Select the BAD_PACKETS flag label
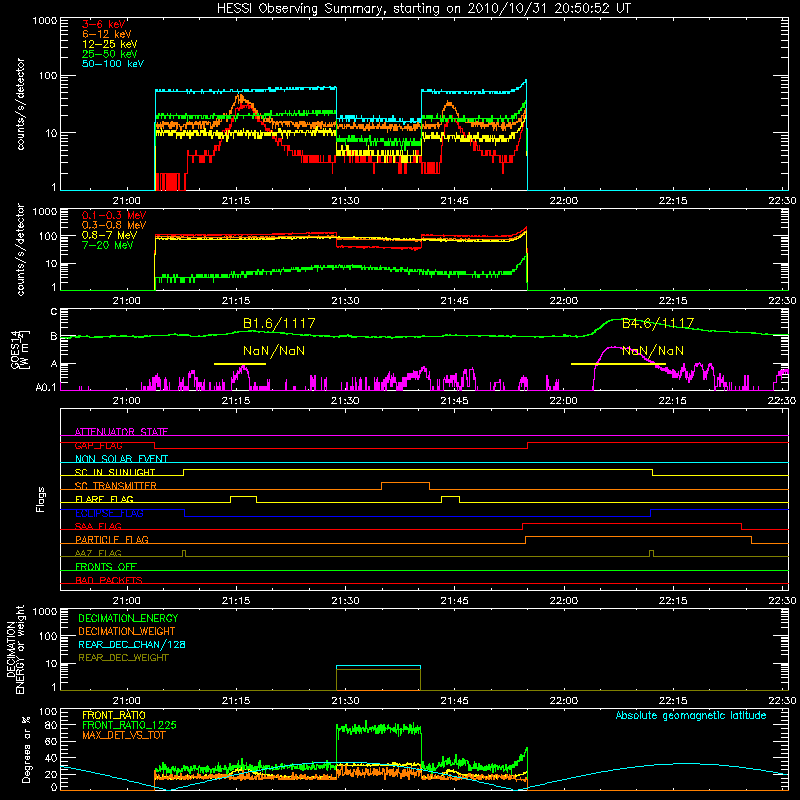Image resolution: width=800 pixels, height=800 pixels. (x=109, y=580)
